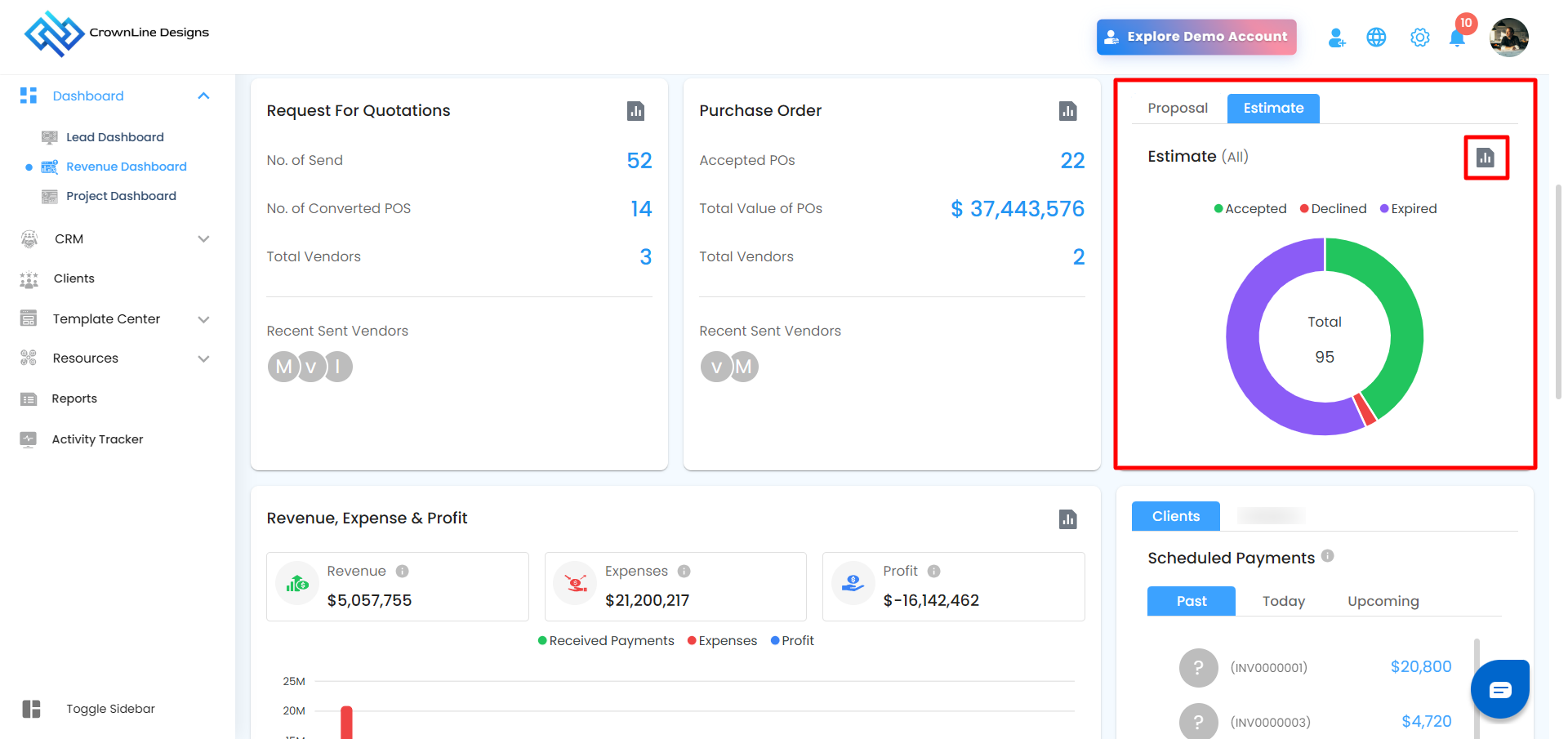Switch to the Proposal tab
1568x739 pixels.
(1177, 109)
